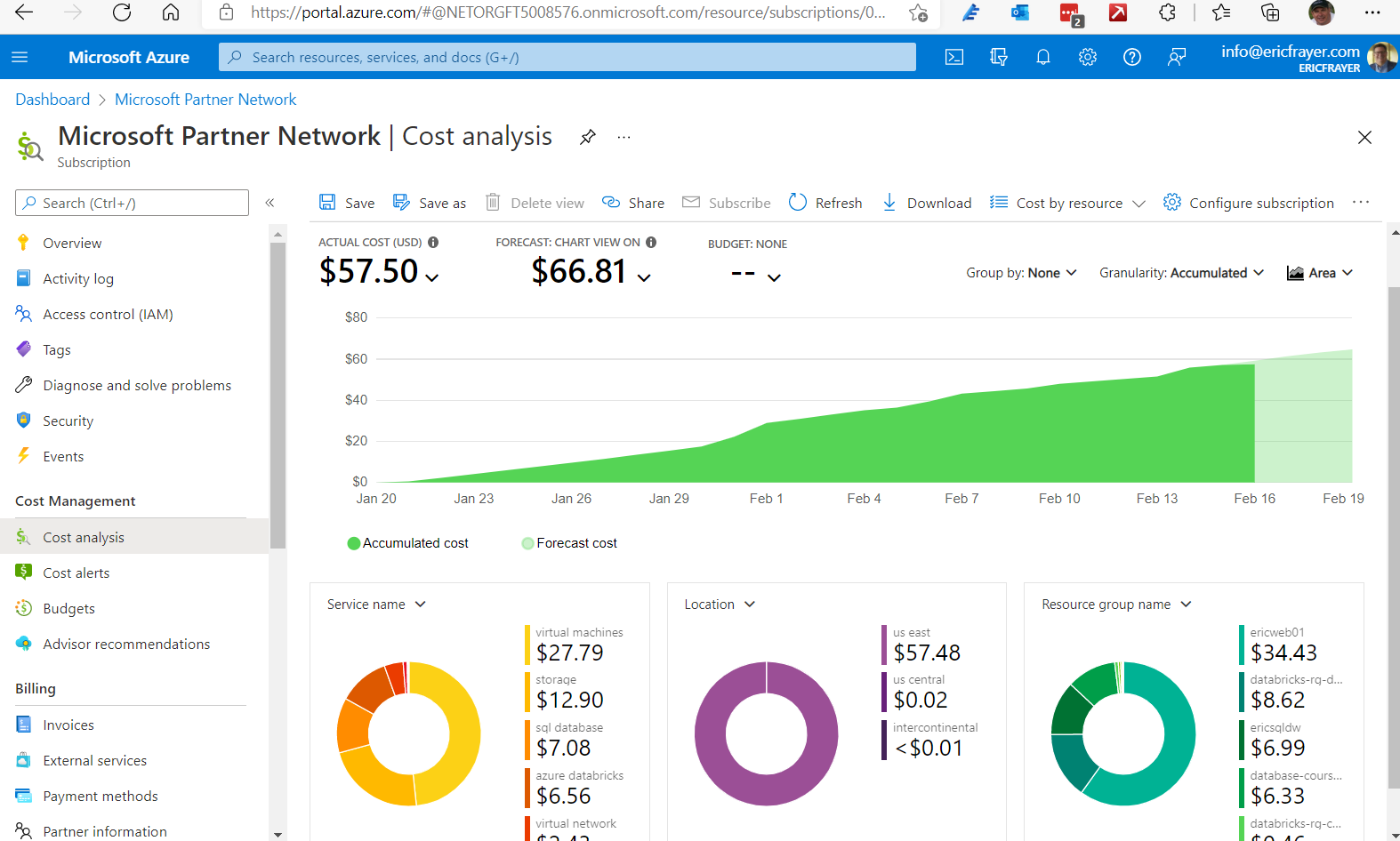Open the account profile avatar in Azure
This screenshot has height=841, width=1400.
1381,57
